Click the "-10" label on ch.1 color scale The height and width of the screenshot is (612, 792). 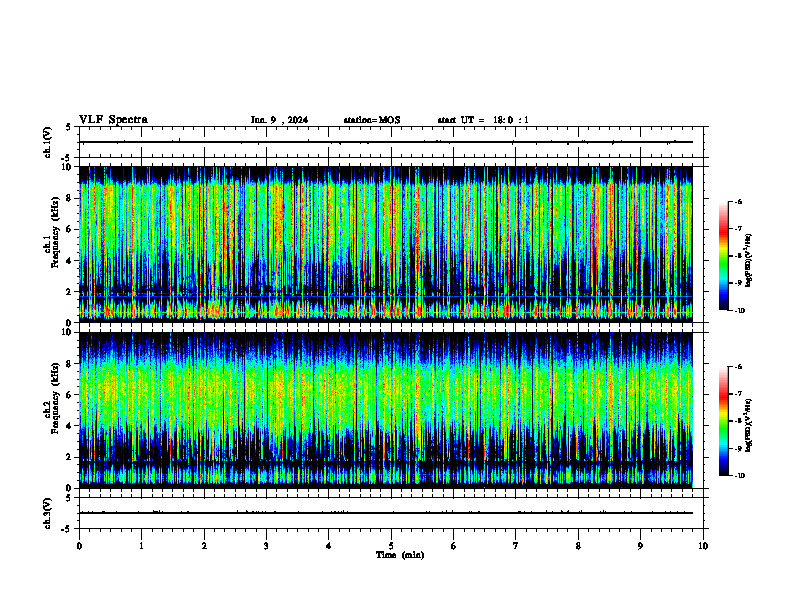(x=739, y=311)
